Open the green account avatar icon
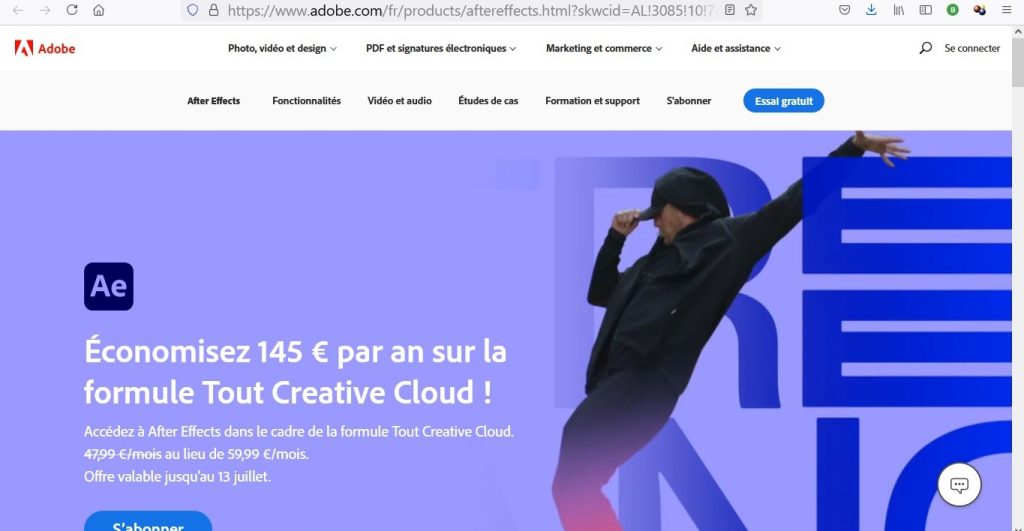 point(953,10)
